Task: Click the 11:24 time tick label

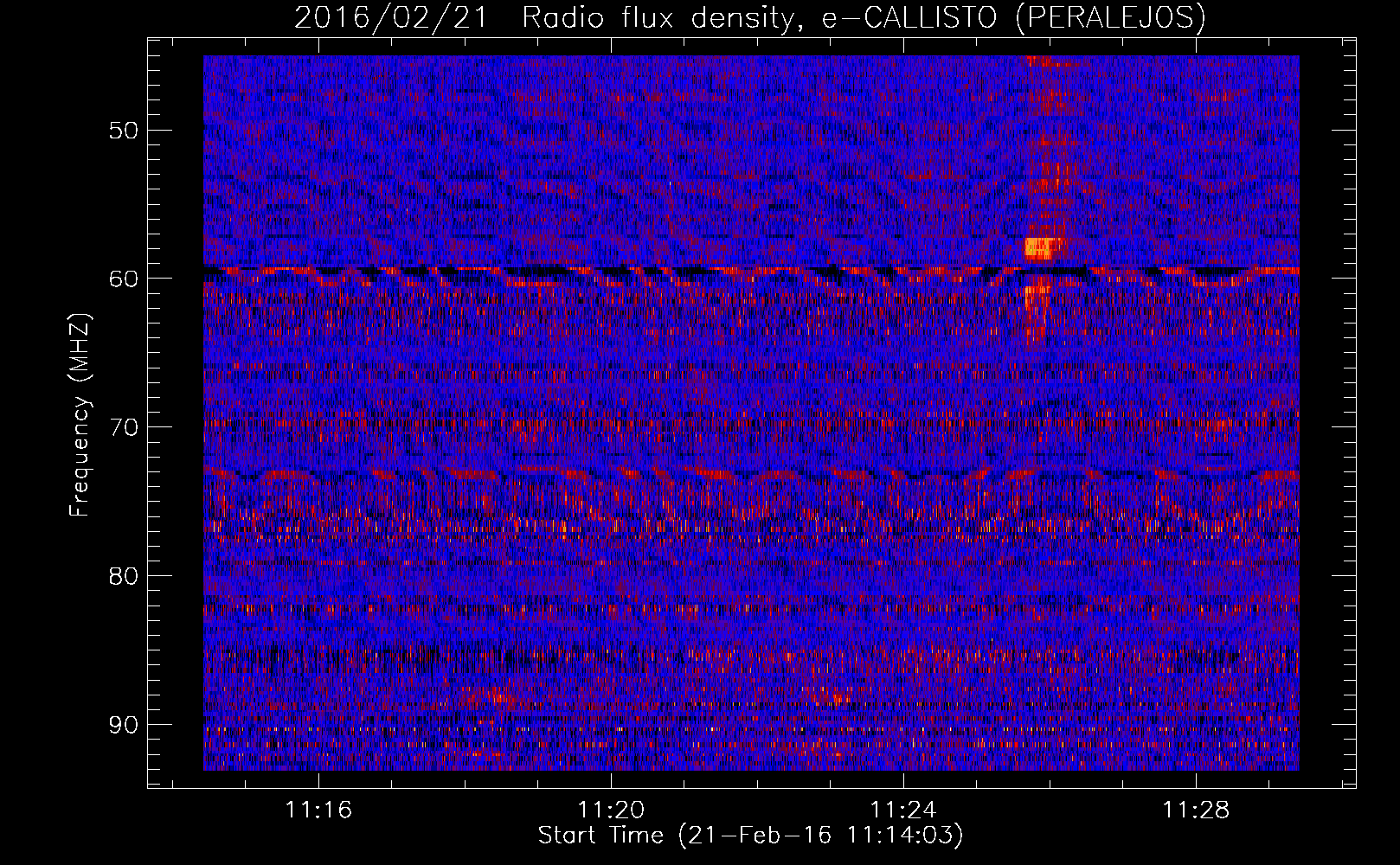Action: click(903, 811)
